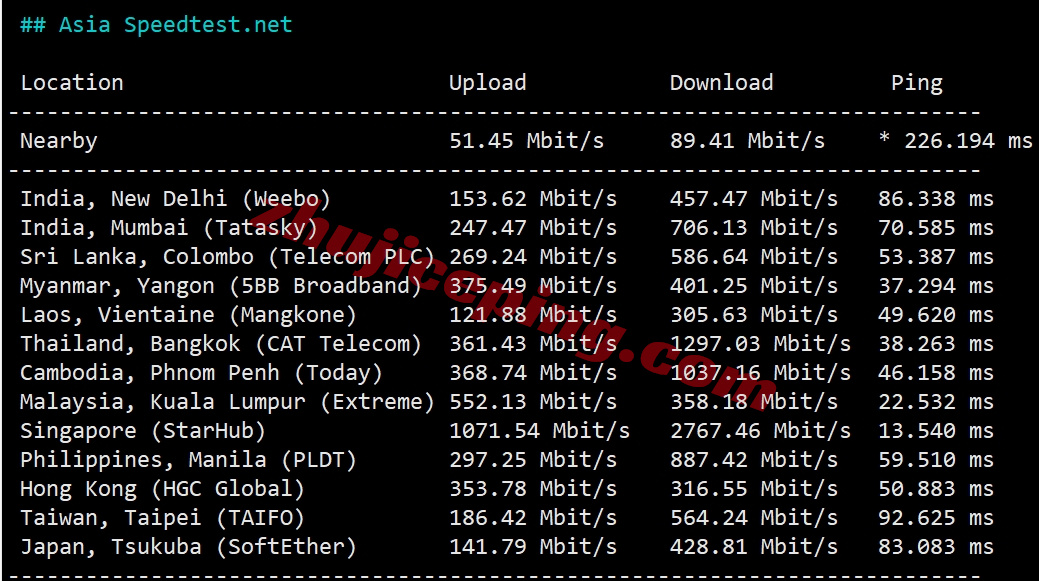The width and height of the screenshot is (1039, 581).
Task: Click the 'Download' column header
Action: [721, 83]
